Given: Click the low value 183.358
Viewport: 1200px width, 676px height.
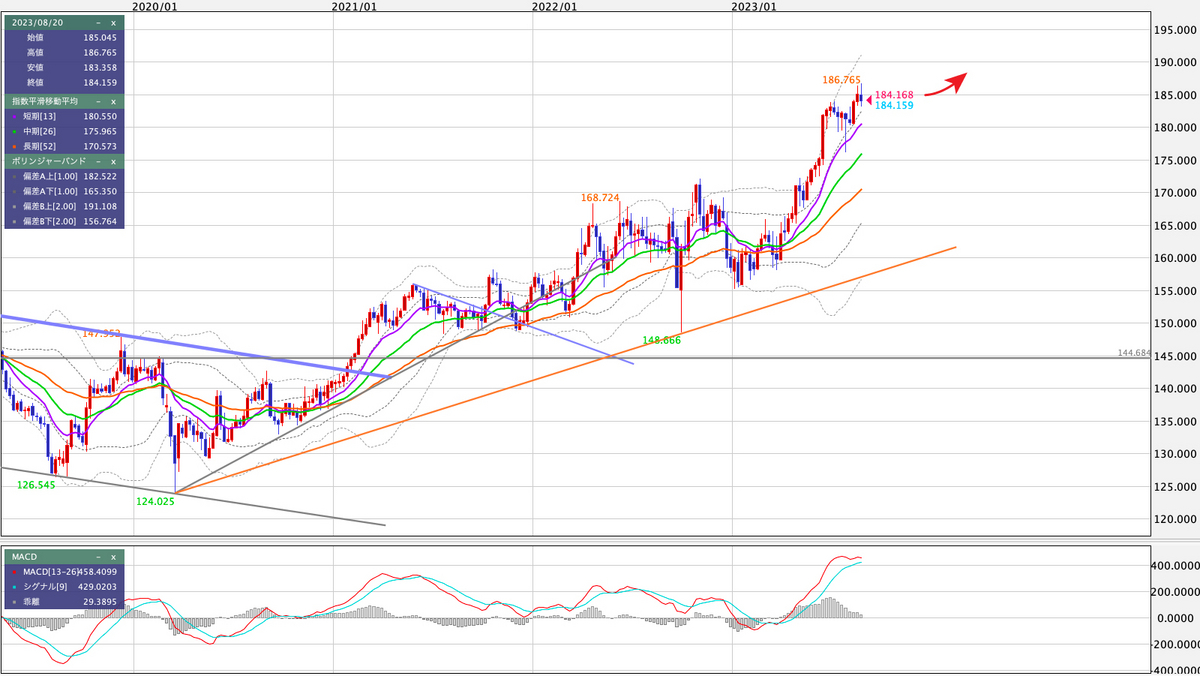Looking at the screenshot, I should click(101, 67).
